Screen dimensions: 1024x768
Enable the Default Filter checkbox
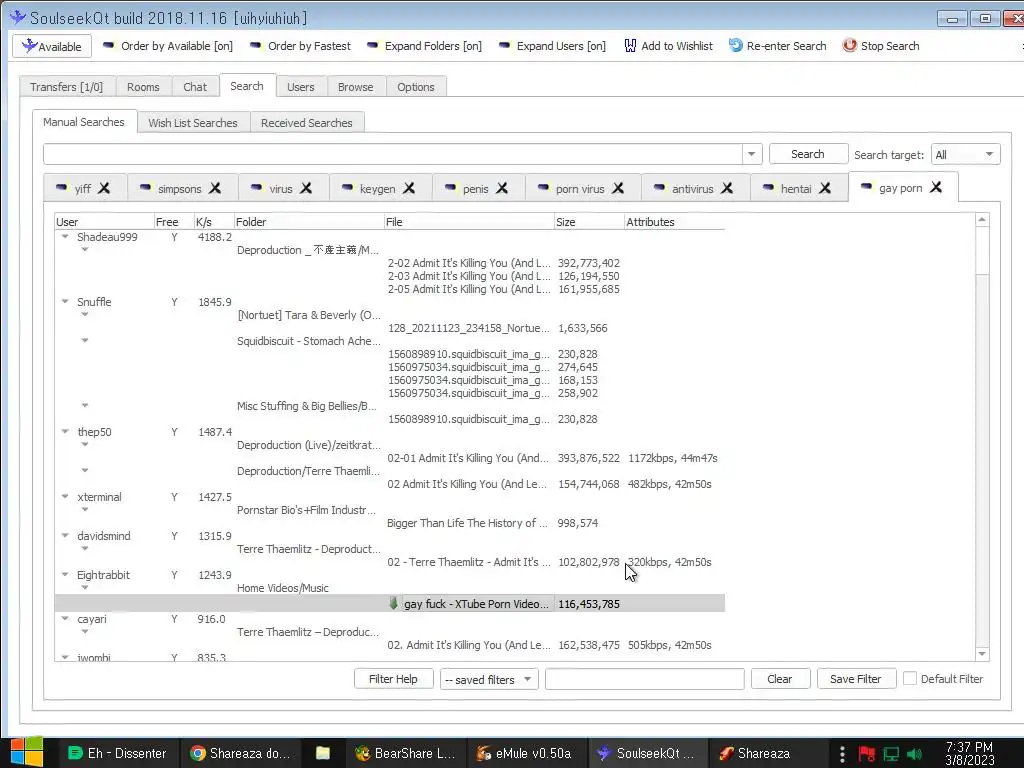click(910, 679)
